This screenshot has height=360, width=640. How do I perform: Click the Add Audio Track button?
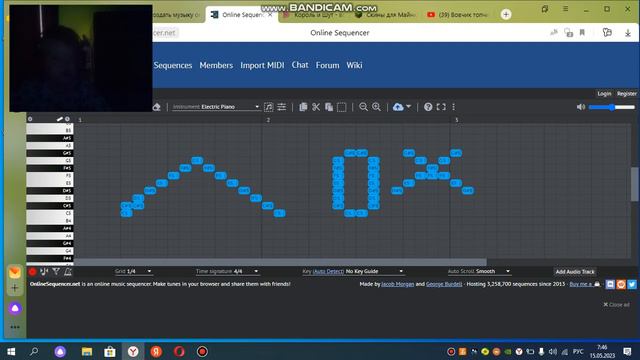click(575, 272)
